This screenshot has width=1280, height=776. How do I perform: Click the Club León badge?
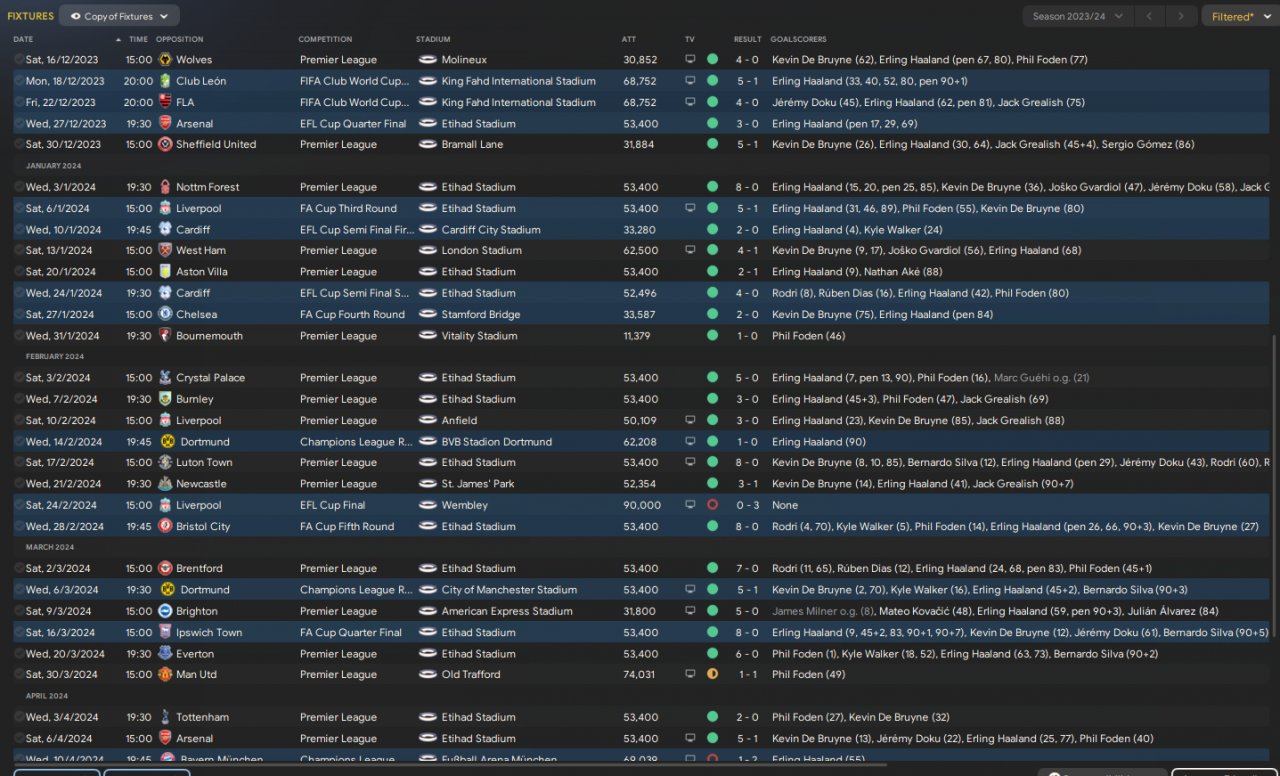tap(165, 81)
